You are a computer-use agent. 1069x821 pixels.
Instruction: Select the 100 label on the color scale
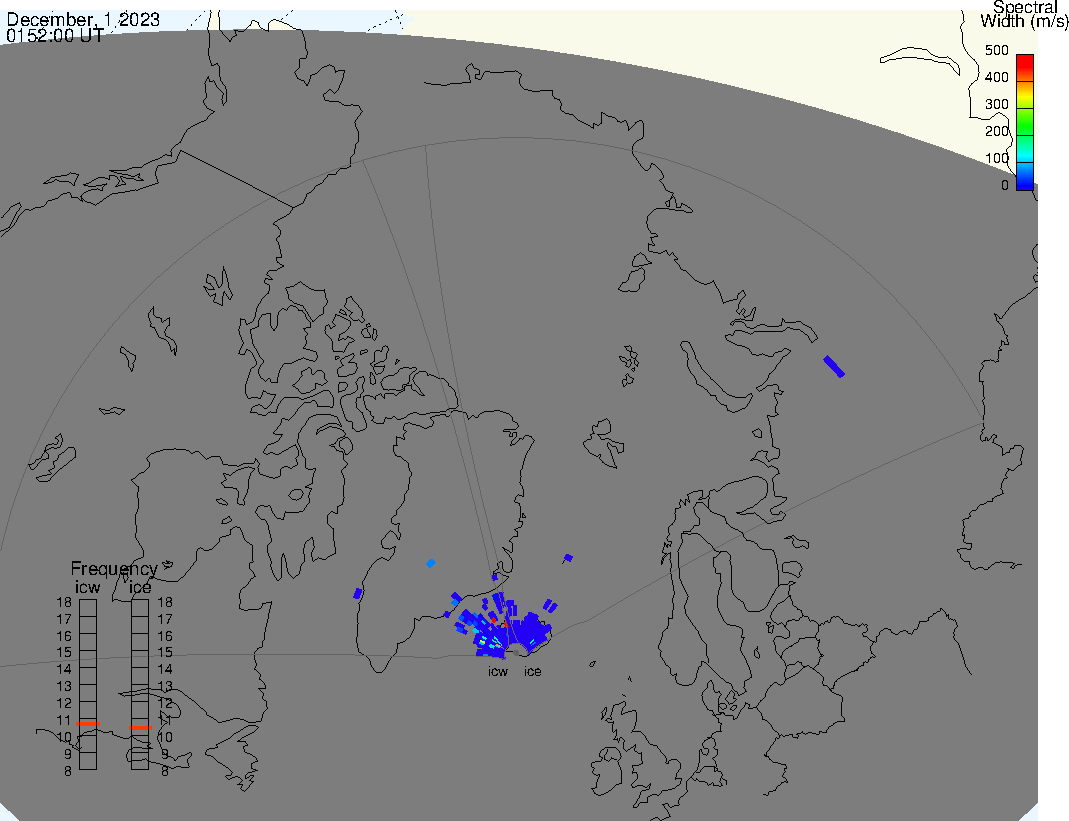(996, 158)
